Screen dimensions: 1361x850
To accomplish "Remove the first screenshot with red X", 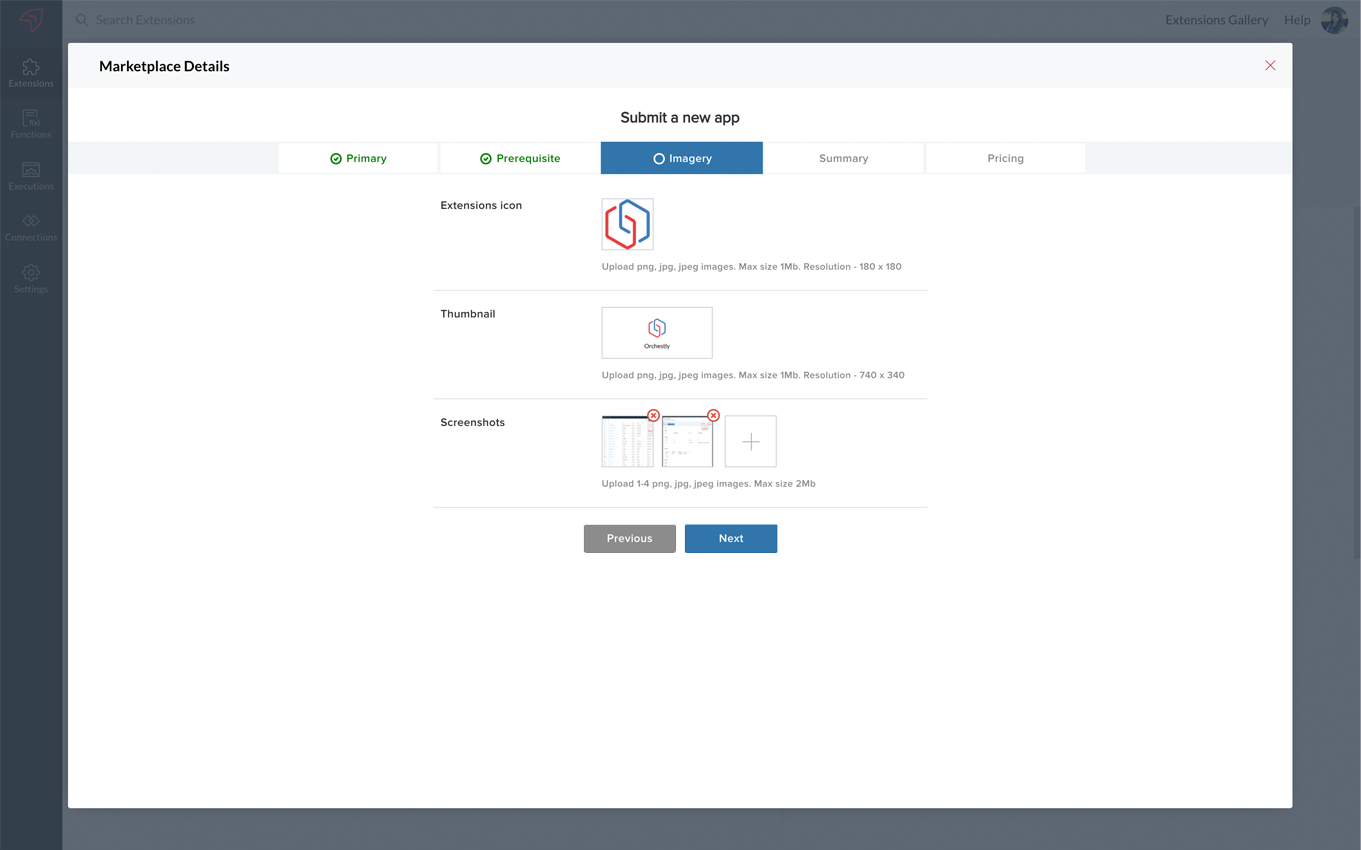I will [x=653, y=415].
